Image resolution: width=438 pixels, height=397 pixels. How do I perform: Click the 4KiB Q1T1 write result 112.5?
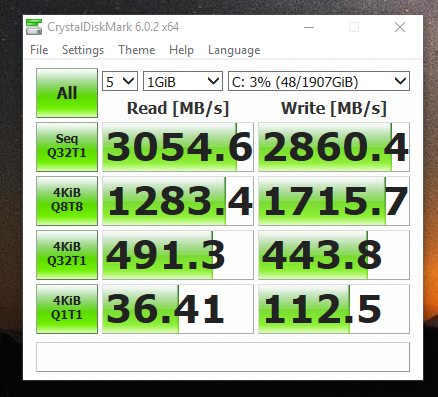(334, 309)
